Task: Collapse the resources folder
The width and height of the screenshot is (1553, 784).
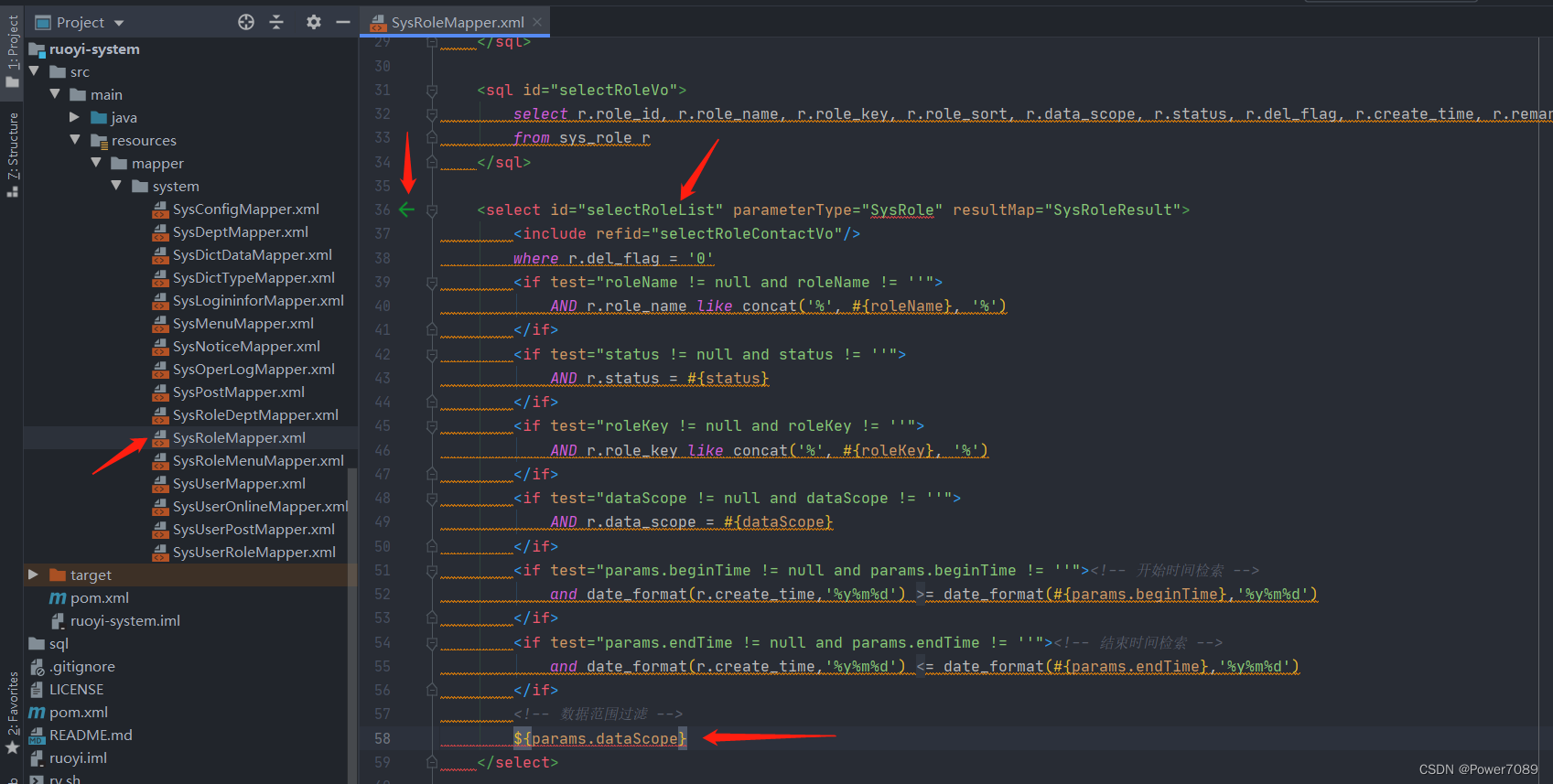Action: (x=75, y=139)
